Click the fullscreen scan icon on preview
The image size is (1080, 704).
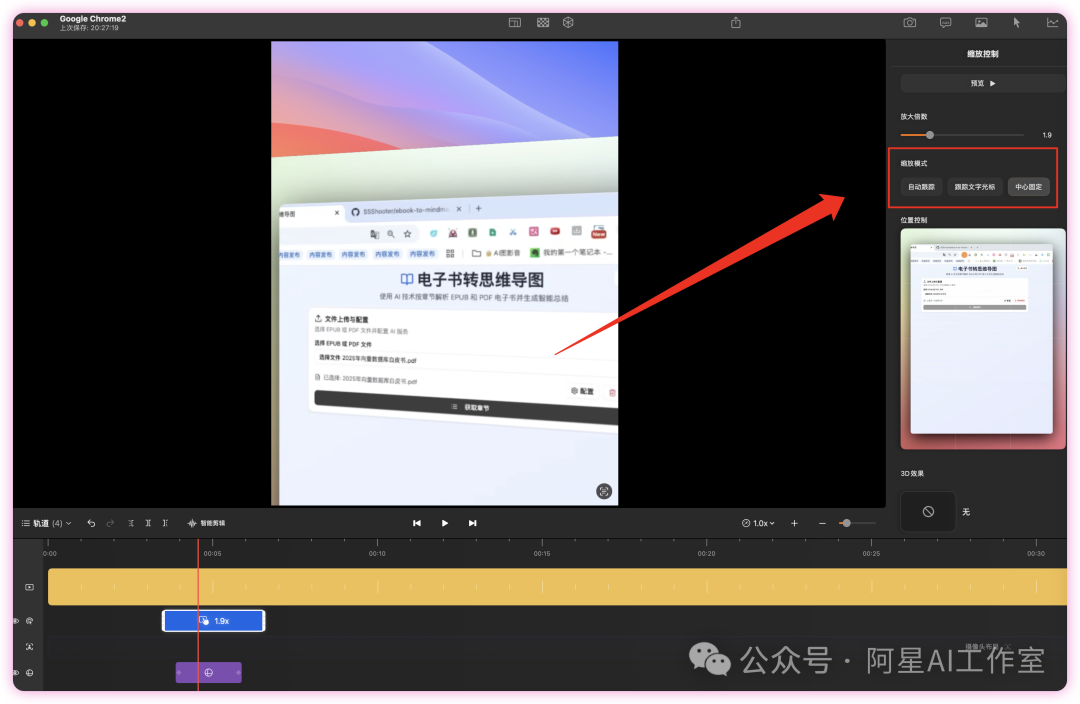(x=604, y=491)
